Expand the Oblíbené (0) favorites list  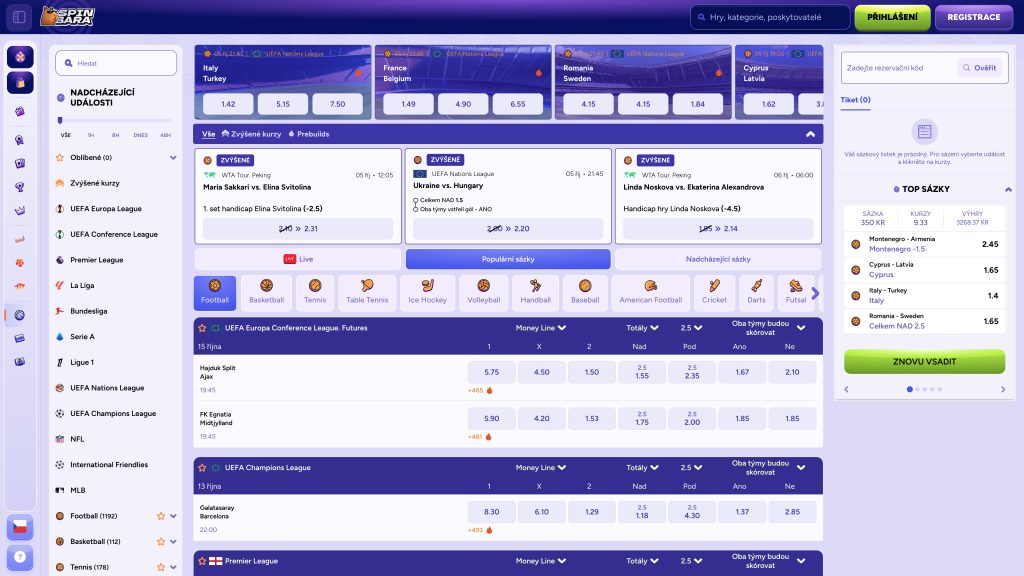click(x=173, y=157)
